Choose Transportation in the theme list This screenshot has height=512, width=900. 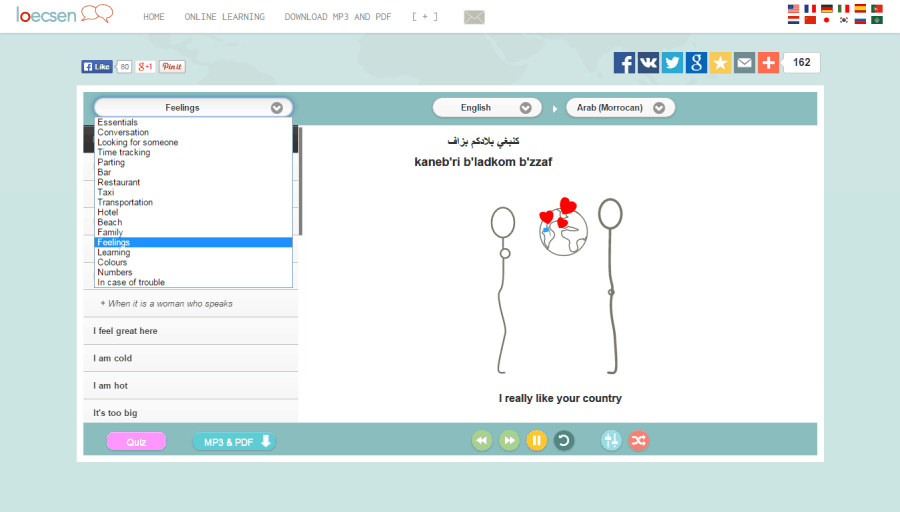(193, 203)
